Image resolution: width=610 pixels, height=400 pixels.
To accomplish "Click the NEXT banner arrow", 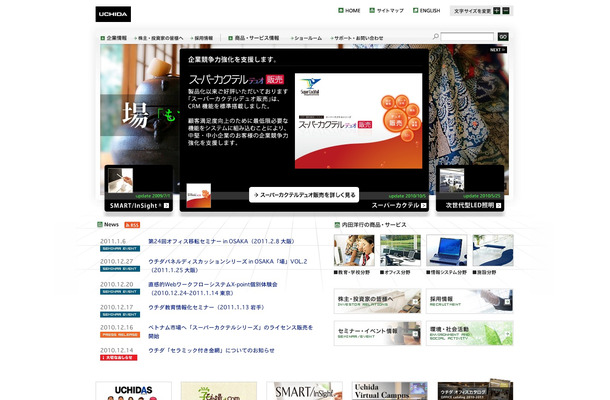I will (x=498, y=50).
